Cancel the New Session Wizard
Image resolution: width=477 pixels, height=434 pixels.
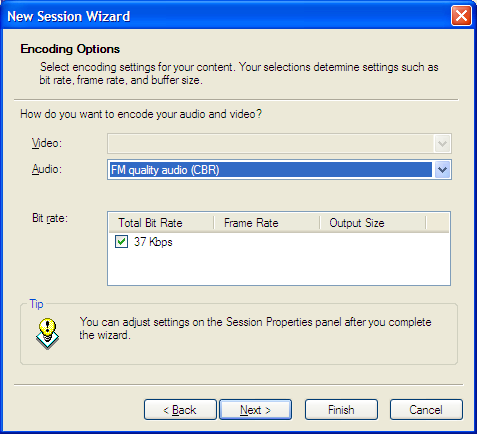point(426,410)
